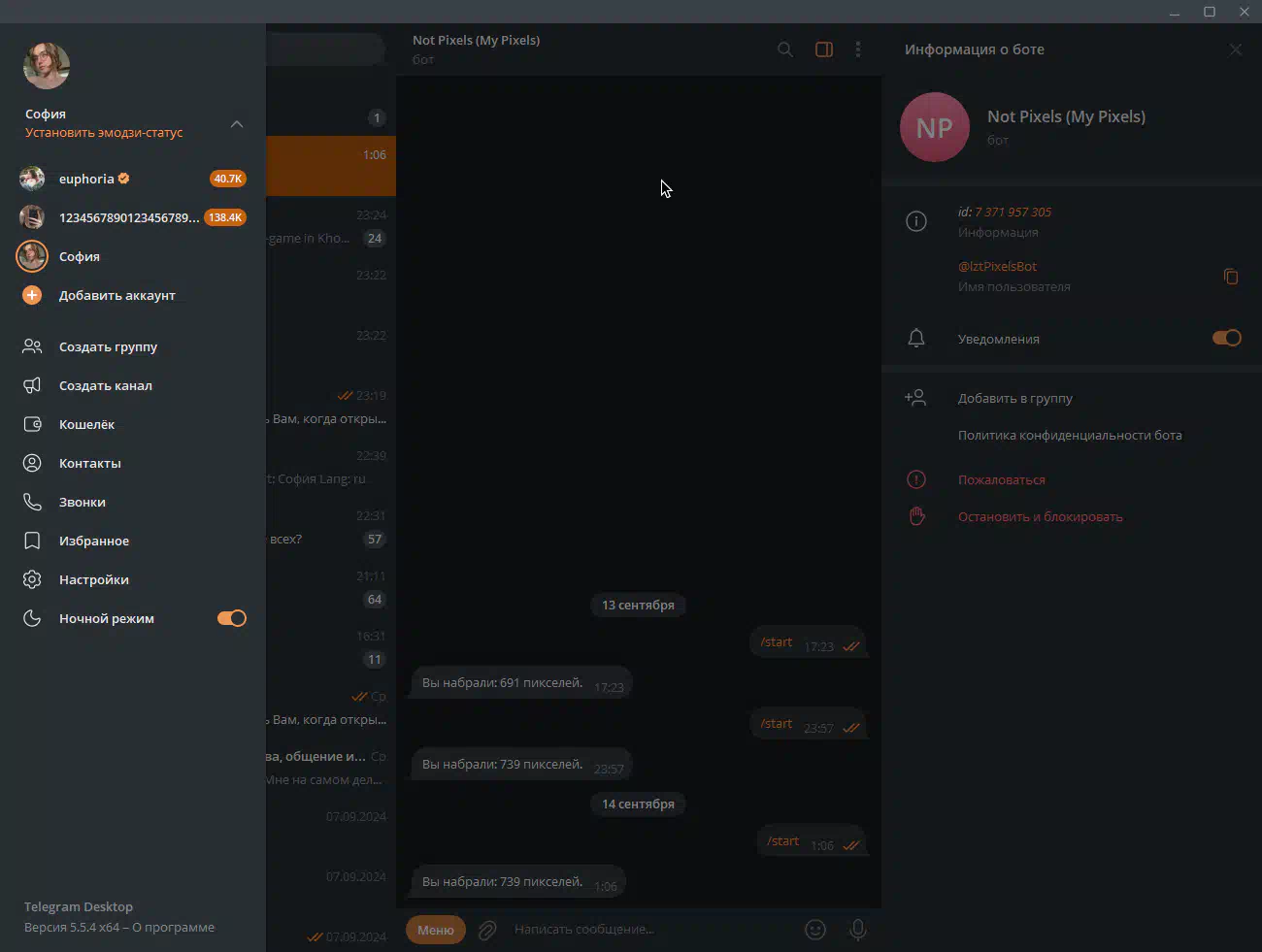Click Stop and block bot link
This screenshot has height=952, width=1262.
1040,516
